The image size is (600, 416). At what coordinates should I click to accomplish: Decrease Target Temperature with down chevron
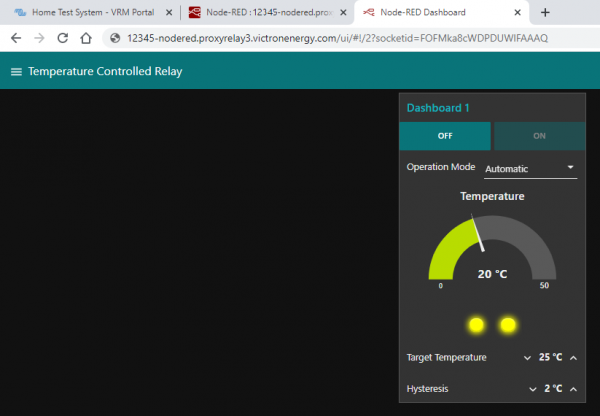click(x=527, y=357)
